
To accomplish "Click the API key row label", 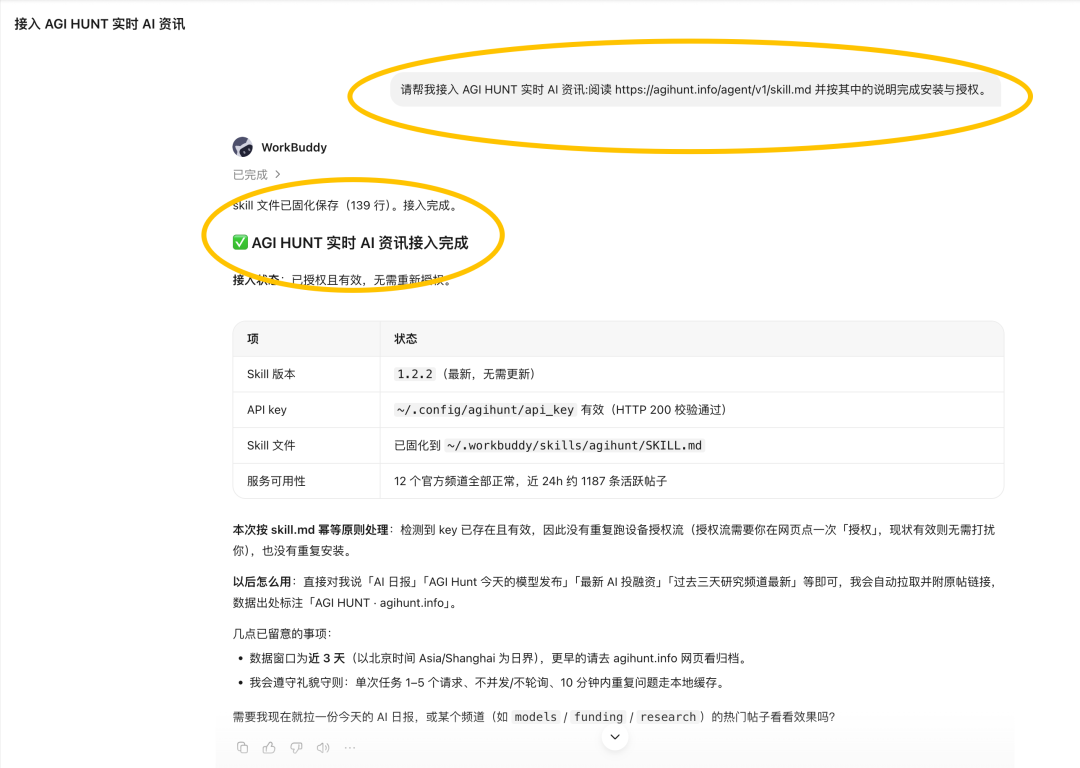I will (267, 410).
